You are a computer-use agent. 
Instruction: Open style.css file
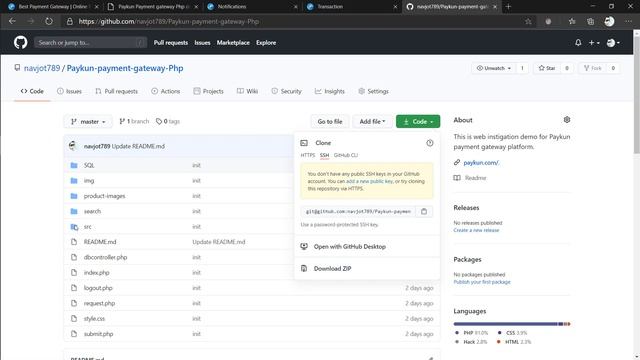(94, 318)
